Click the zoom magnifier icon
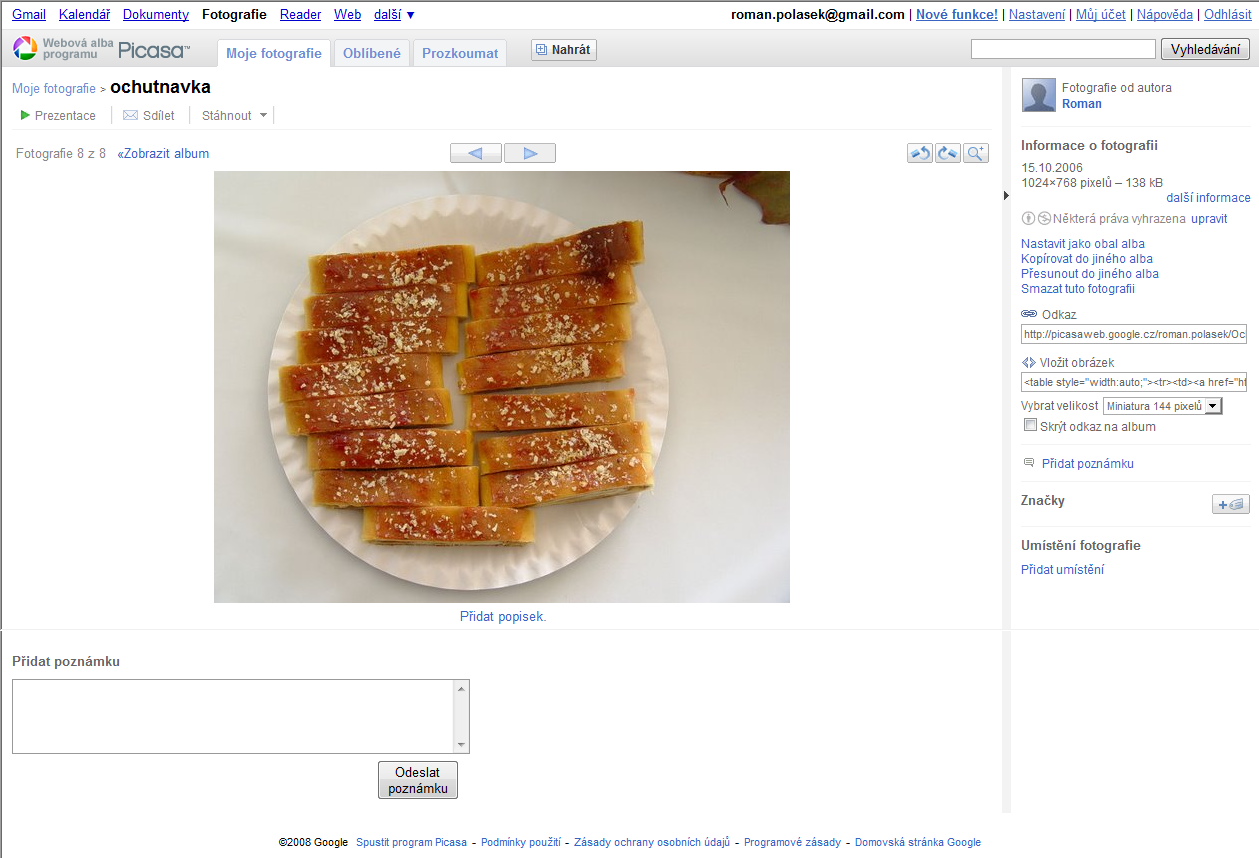The height and width of the screenshot is (858, 1259). (976, 153)
